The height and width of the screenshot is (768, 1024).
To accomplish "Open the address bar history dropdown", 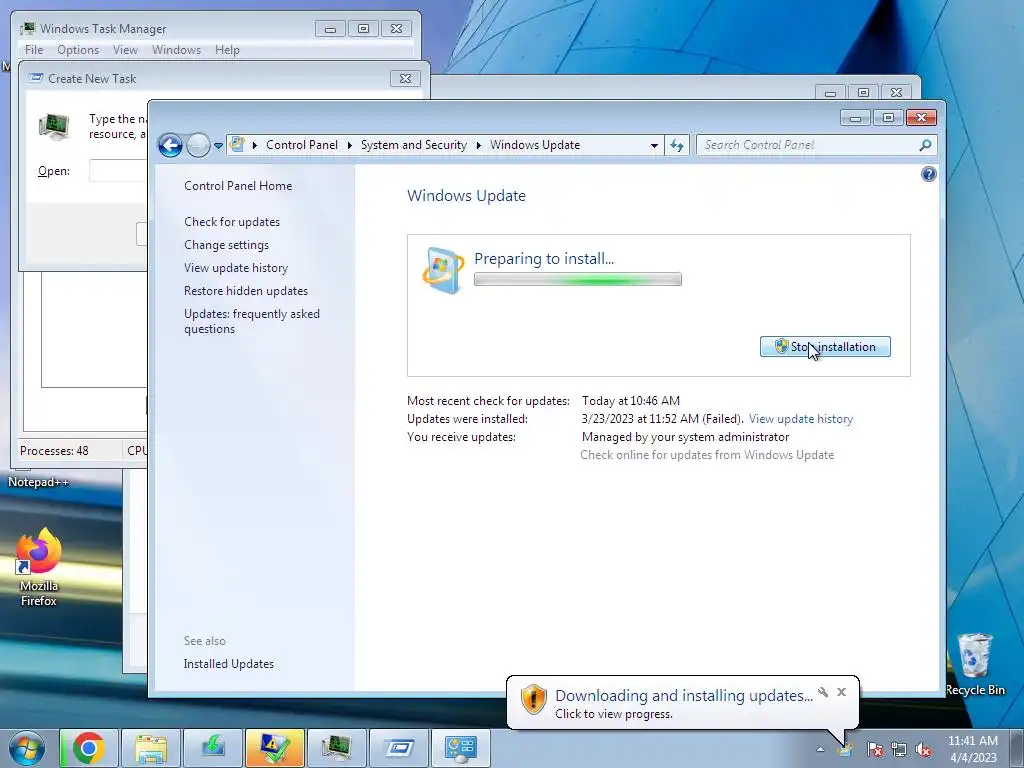I will click(654, 146).
